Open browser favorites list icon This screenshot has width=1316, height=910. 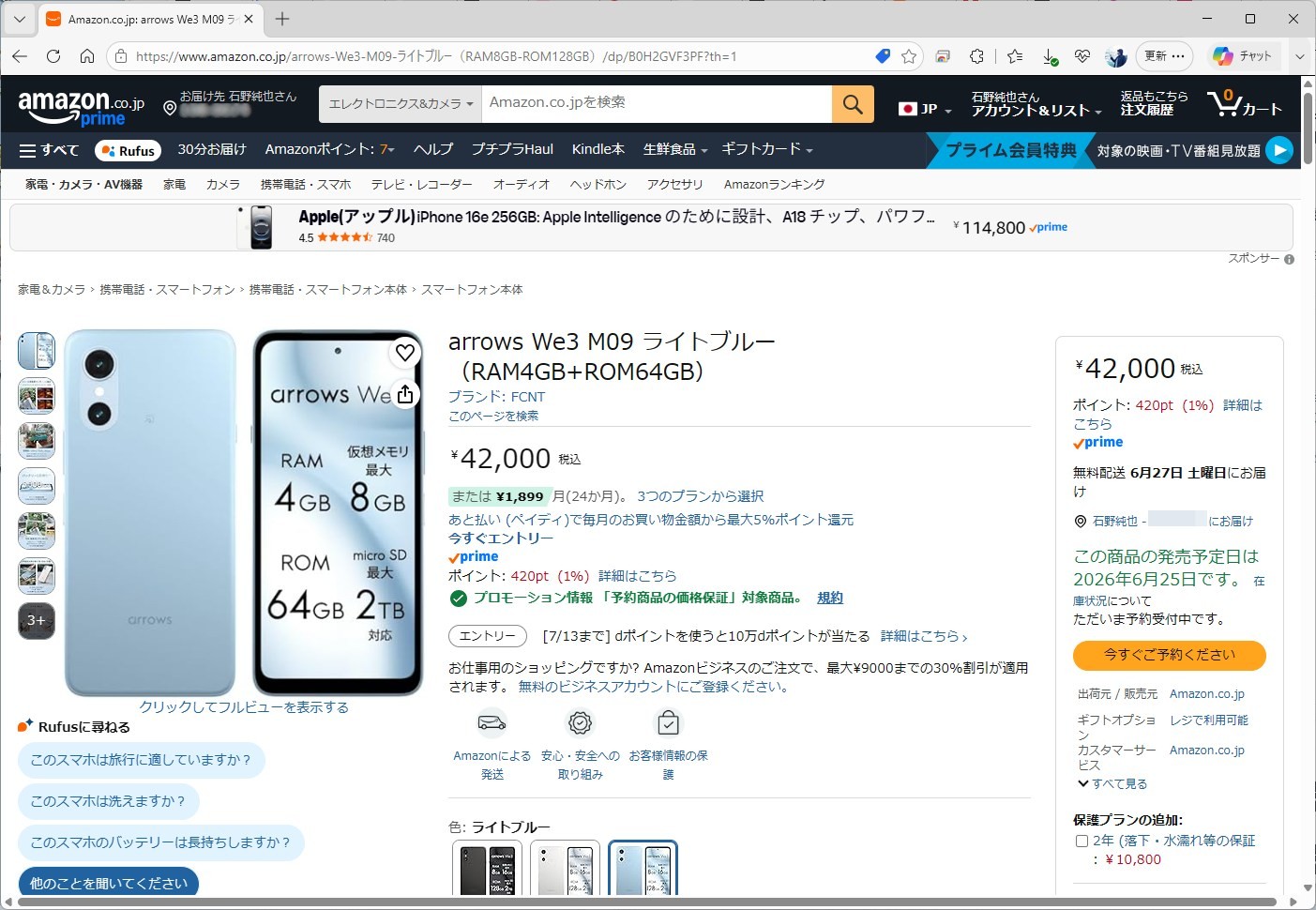[x=1015, y=56]
